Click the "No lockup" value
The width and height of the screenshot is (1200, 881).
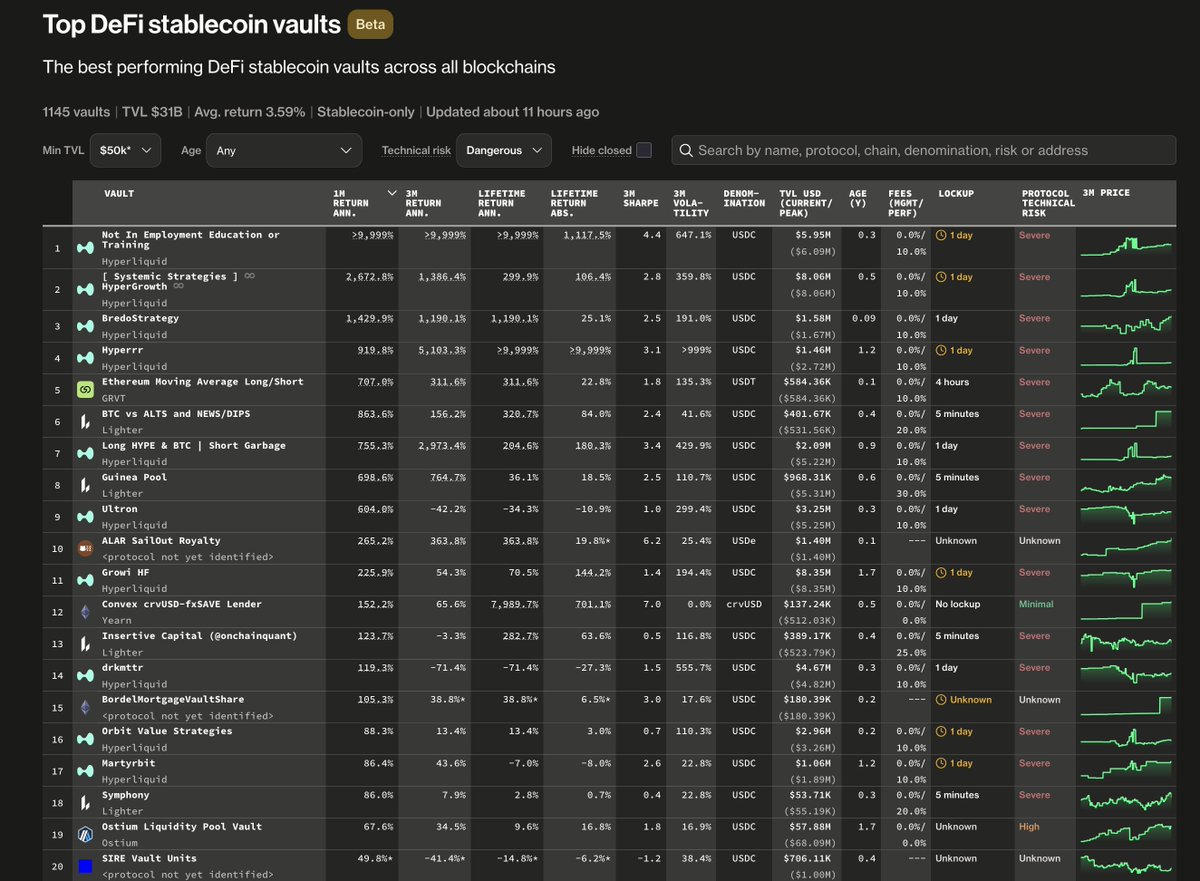pos(957,604)
